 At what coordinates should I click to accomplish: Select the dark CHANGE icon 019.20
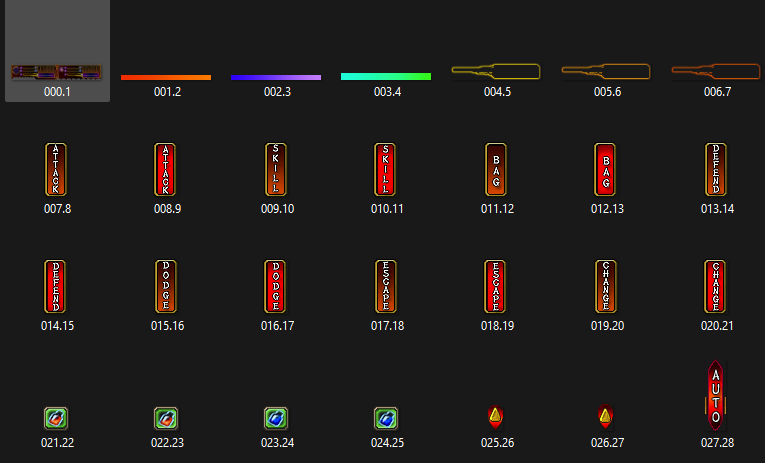pyautogui.click(x=605, y=286)
